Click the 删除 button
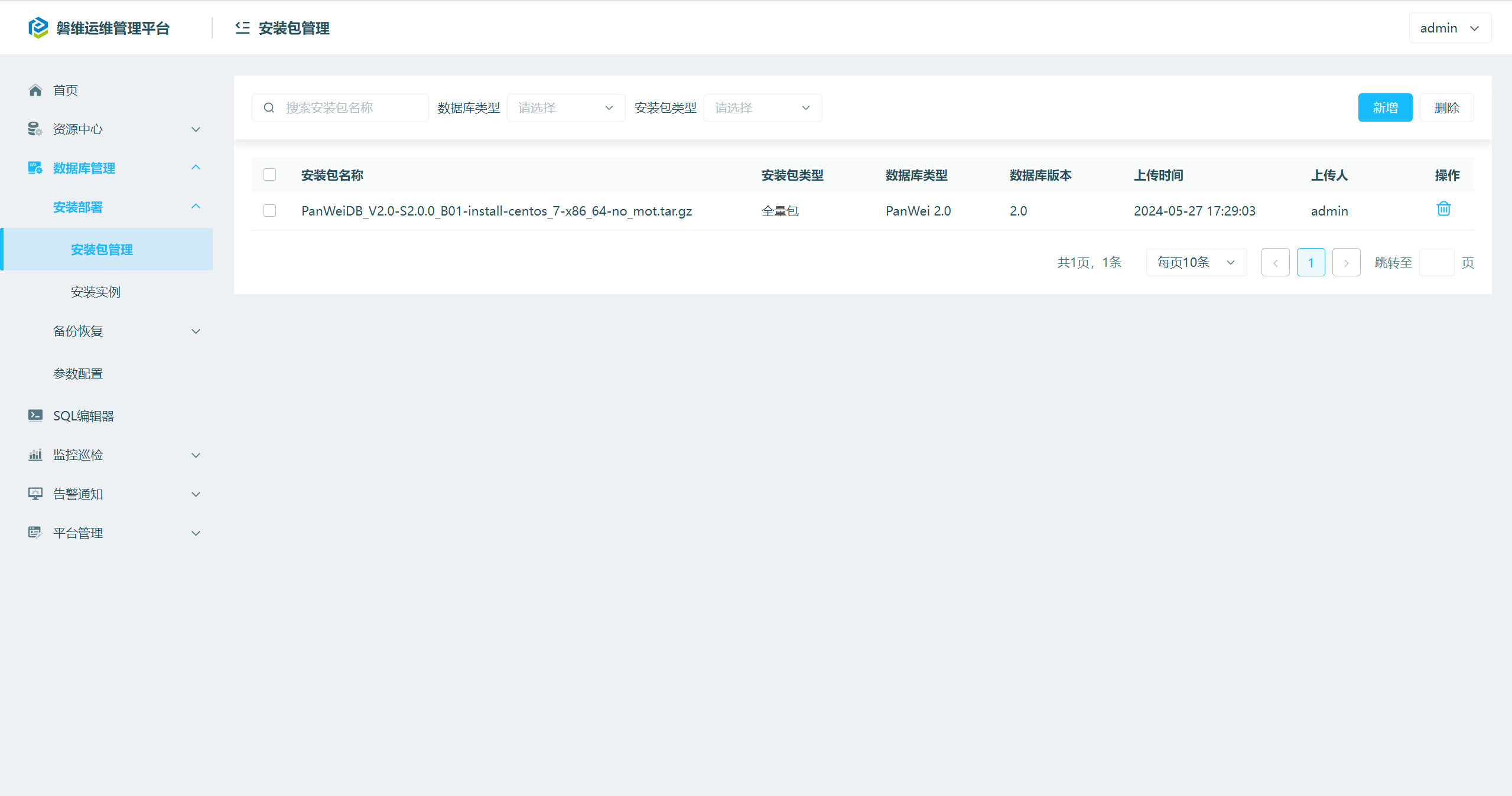Image resolution: width=1512 pixels, height=796 pixels. coord(1446,108)
